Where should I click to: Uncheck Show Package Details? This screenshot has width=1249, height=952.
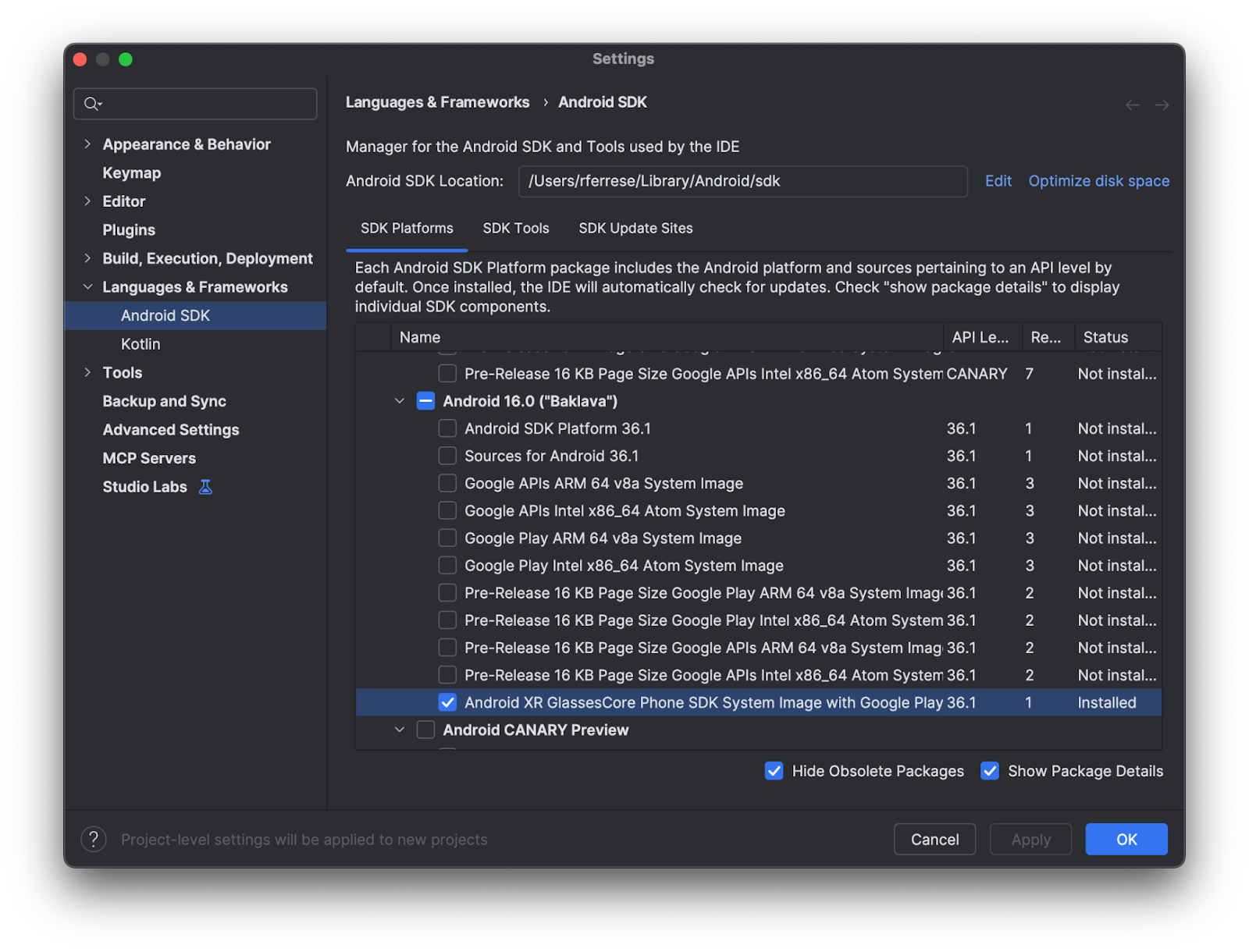990,771
